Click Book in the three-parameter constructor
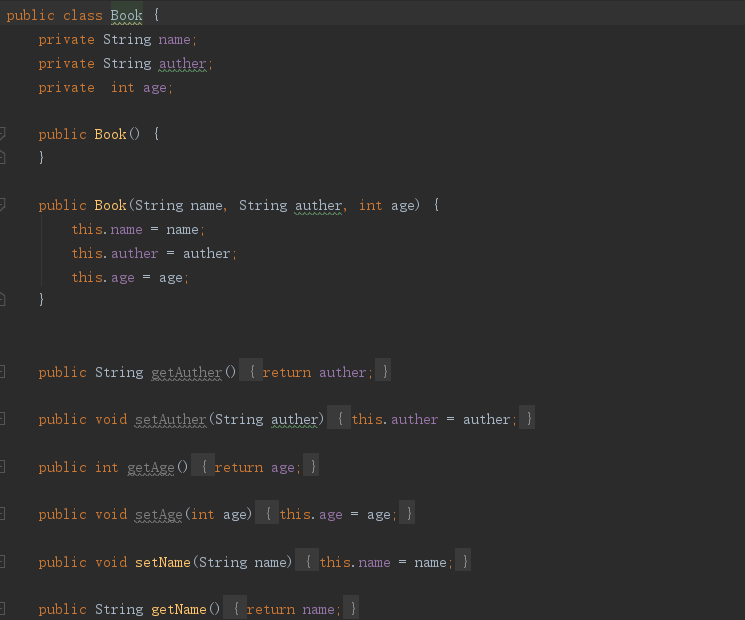This screenshot has width=745, height=620. pyautogui.click(x=110, y=205)
